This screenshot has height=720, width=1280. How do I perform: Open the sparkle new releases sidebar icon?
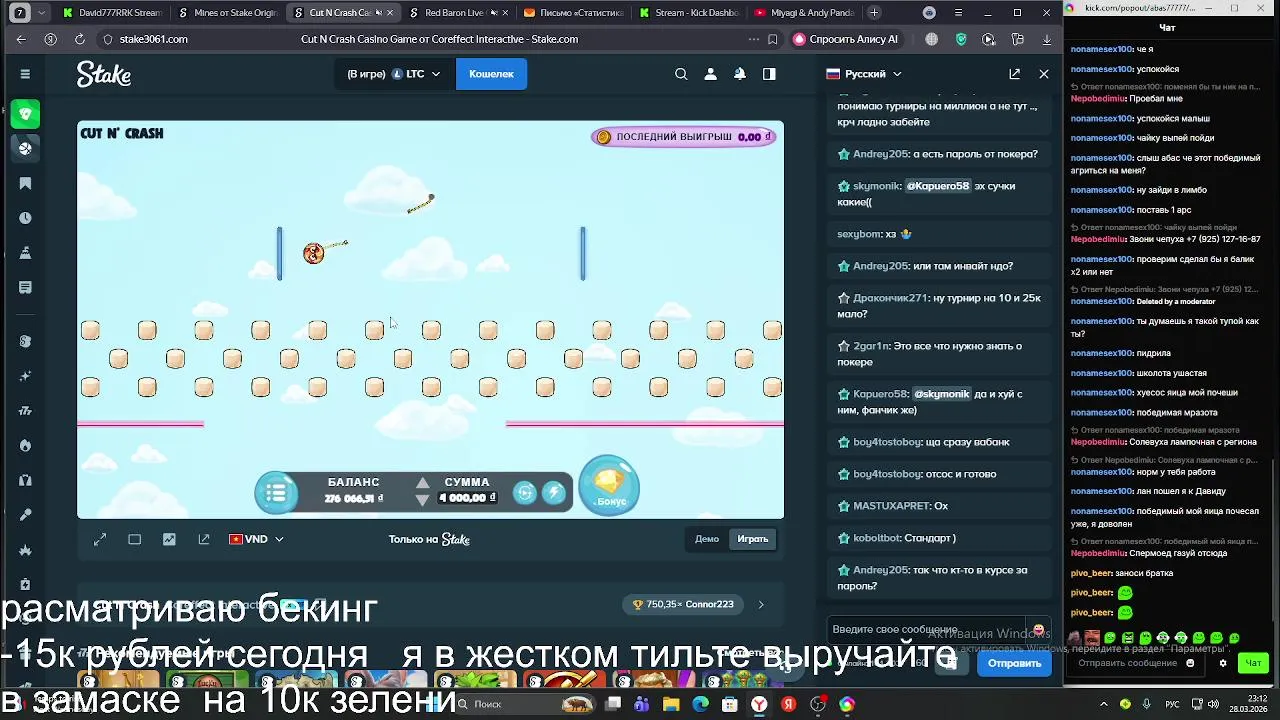(25, 376)
